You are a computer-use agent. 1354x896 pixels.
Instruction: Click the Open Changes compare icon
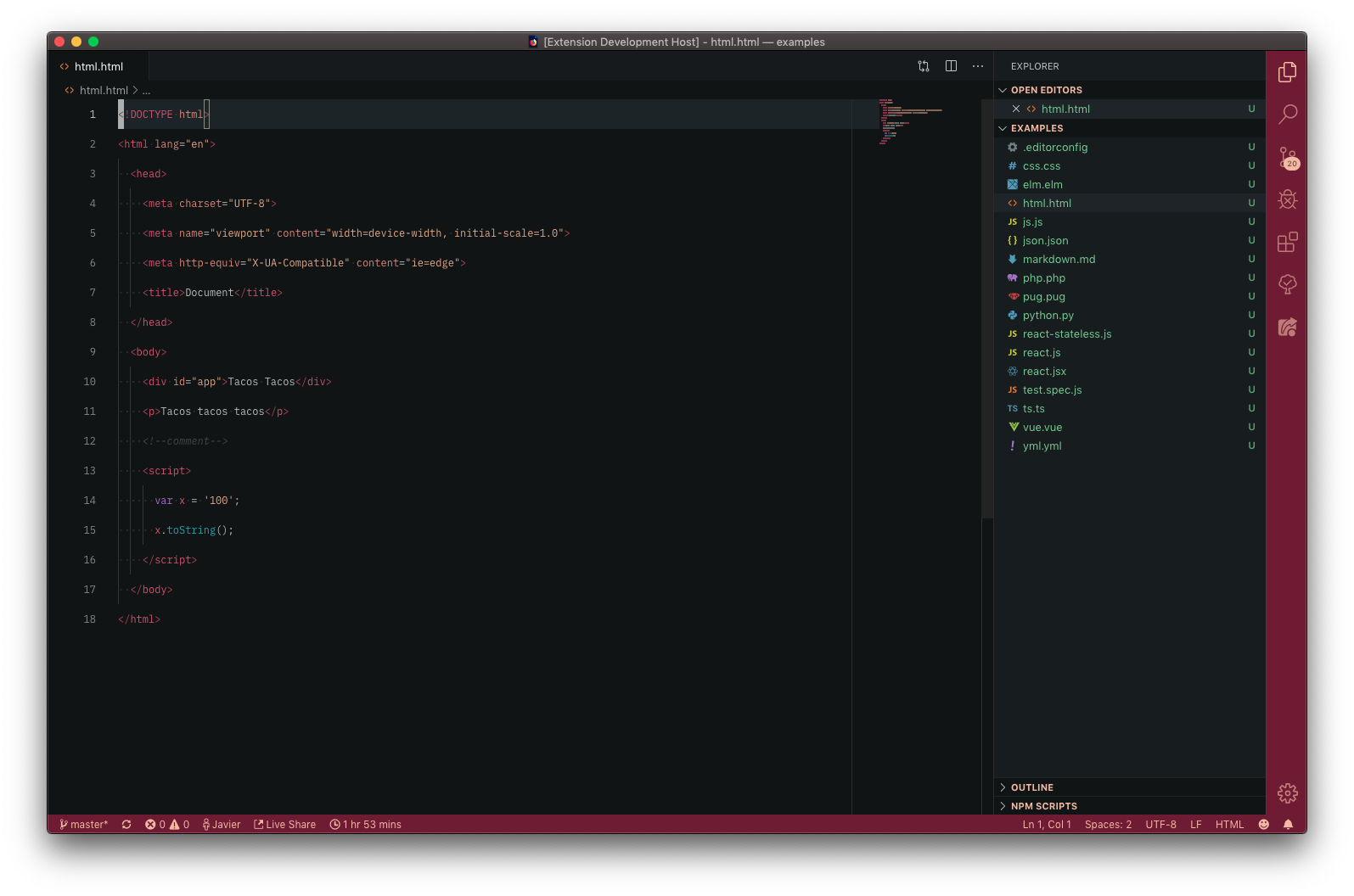point(924,66)
